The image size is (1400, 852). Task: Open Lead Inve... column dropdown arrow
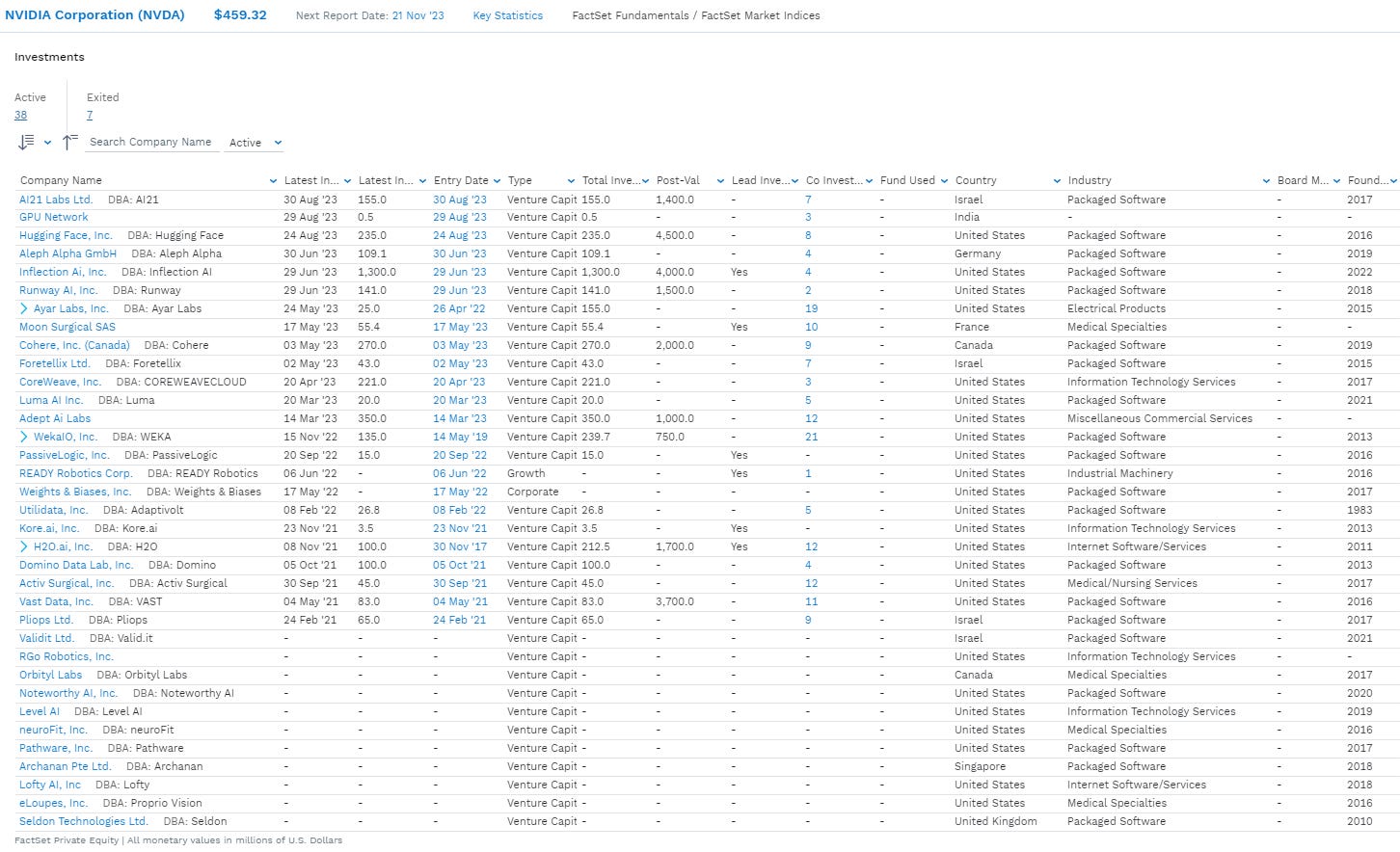tap(794, 181)
